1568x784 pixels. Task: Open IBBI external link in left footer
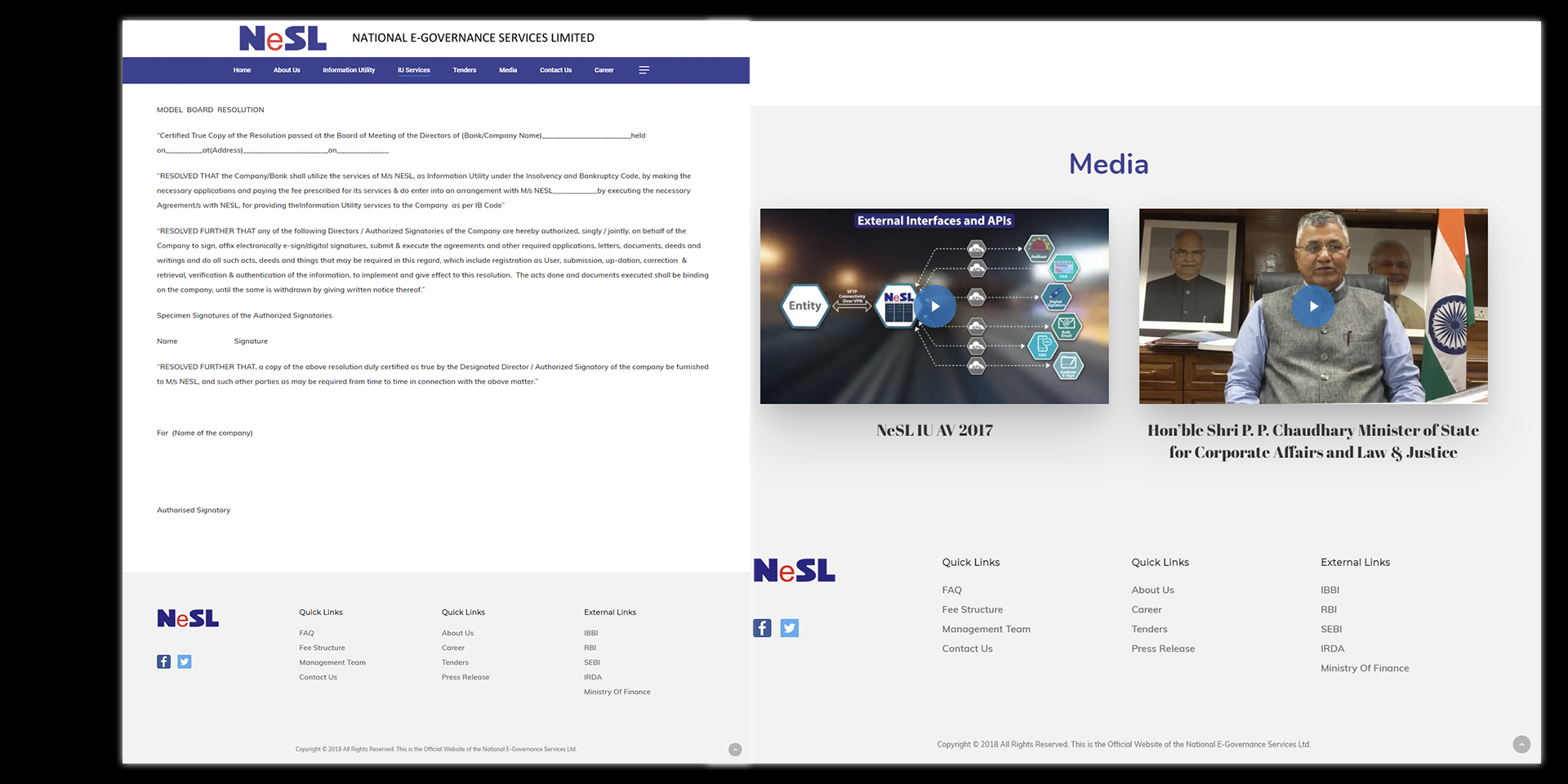pyautogui.click(x=590, y=633)
